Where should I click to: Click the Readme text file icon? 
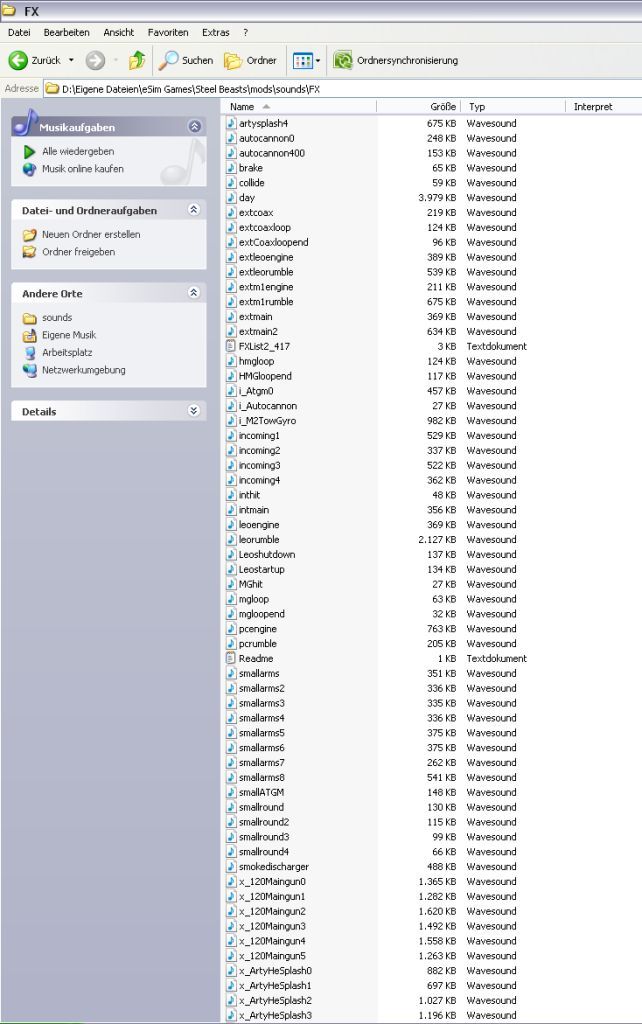[231, 658]
